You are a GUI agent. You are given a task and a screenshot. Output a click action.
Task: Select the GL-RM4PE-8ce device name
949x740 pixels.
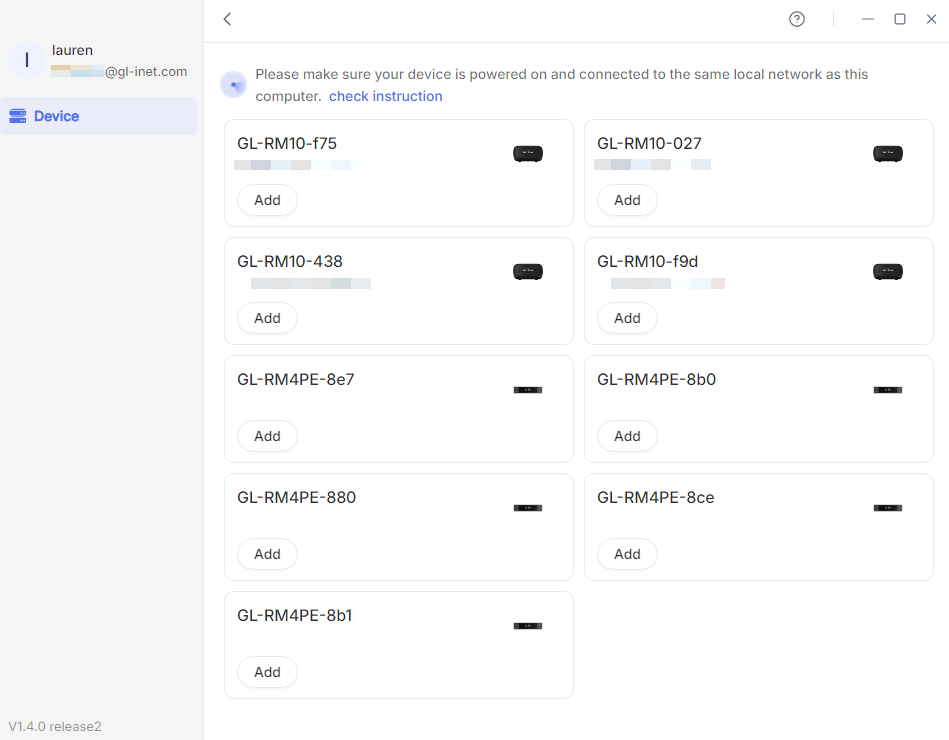656,497
